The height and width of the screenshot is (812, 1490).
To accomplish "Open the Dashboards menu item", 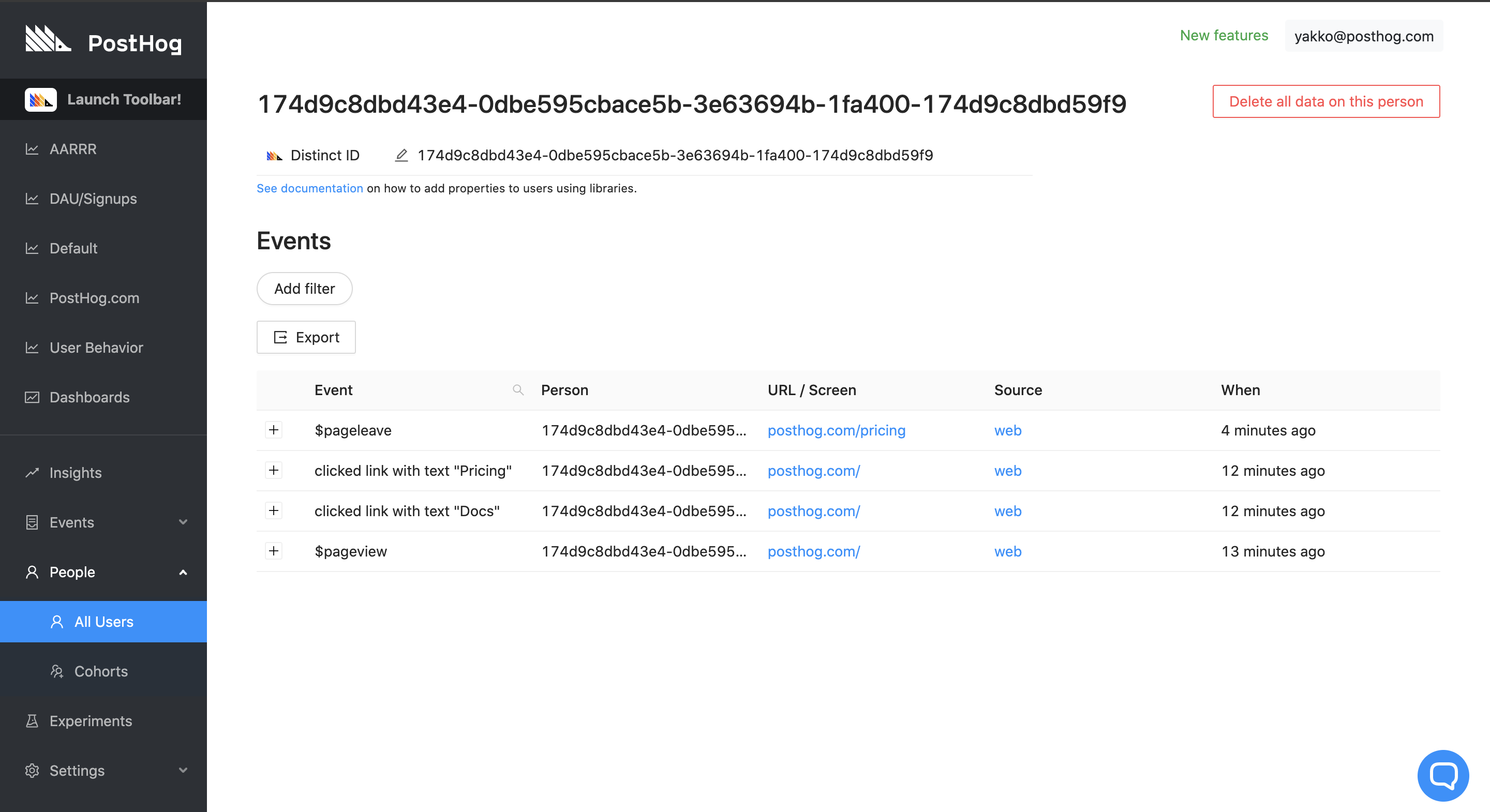I will (89, 397).
